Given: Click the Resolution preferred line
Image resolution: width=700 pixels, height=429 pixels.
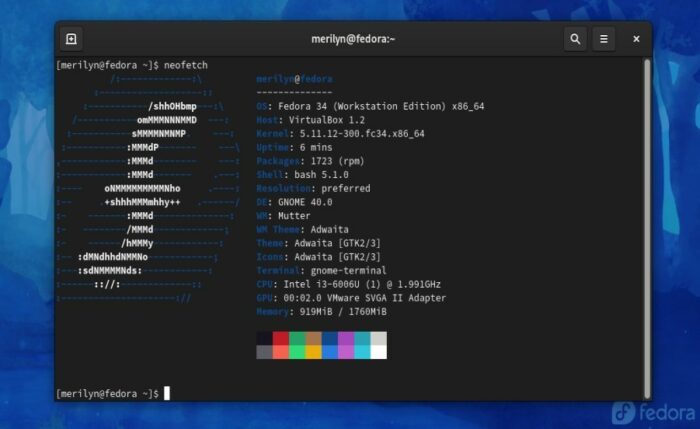Looking at the screenshot, I should [313, 188].
